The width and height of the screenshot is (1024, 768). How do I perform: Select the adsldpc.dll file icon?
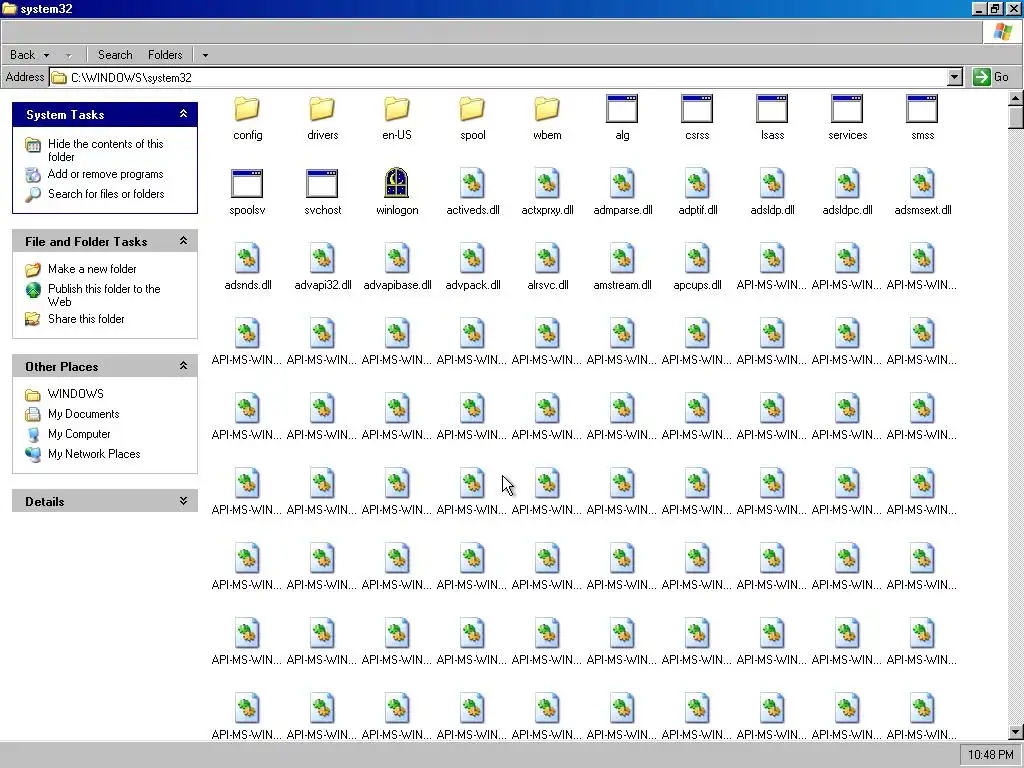click(847, 184)
